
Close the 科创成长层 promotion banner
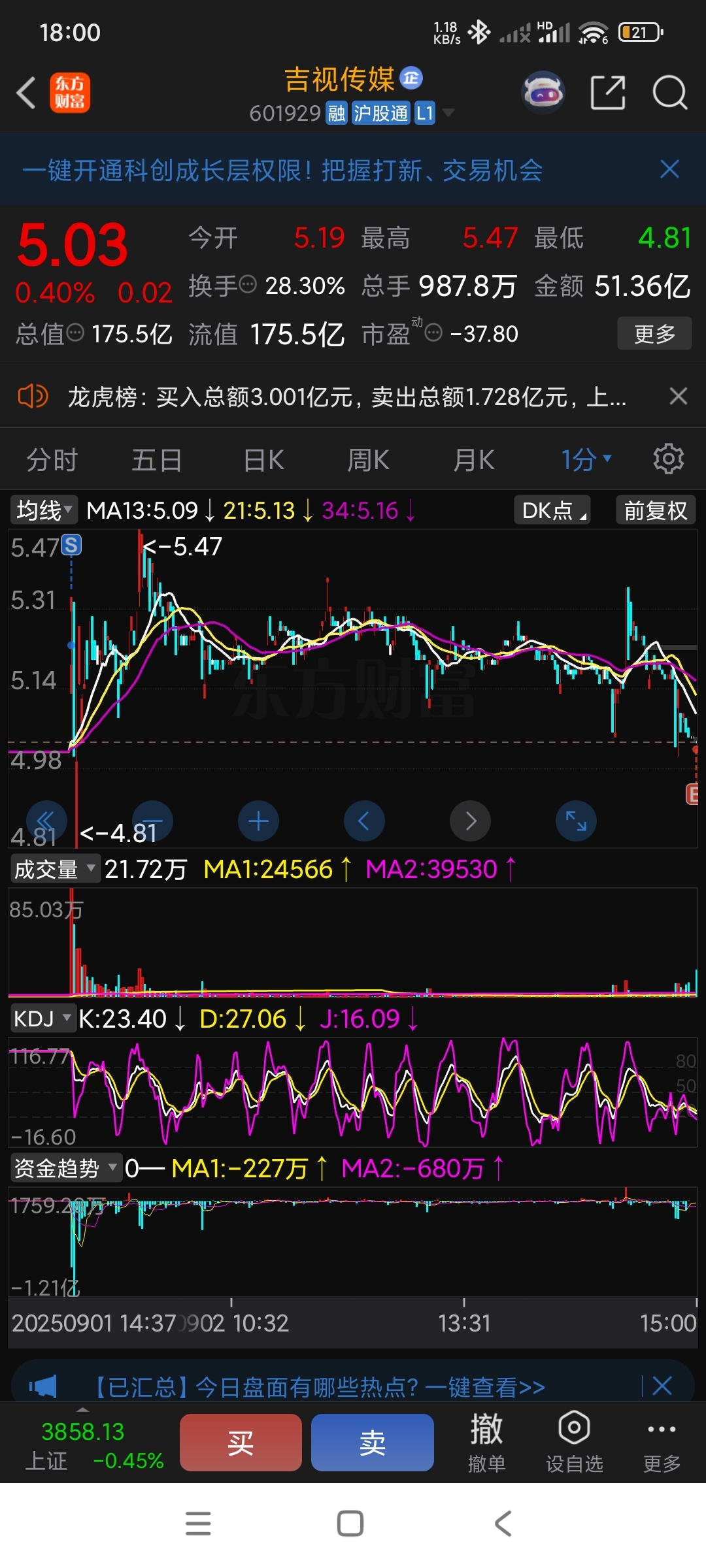point(669,170)
